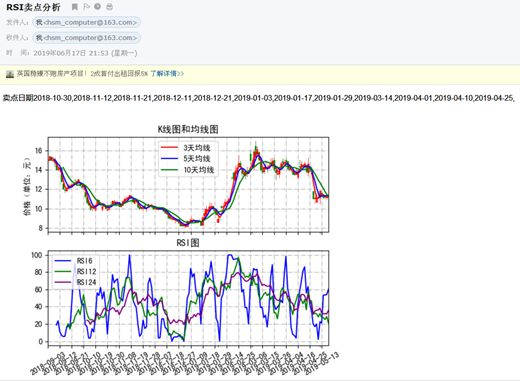520x381 pixels.
Task: Print the email using the printer icon
Action: click(x=109, y=7)
